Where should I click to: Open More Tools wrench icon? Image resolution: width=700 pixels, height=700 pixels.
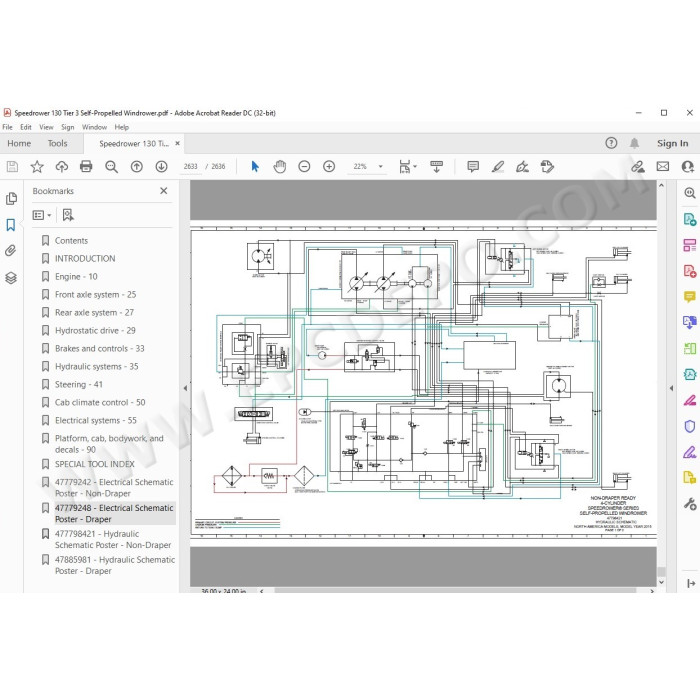pyautogui.click(x=690, y=504)
